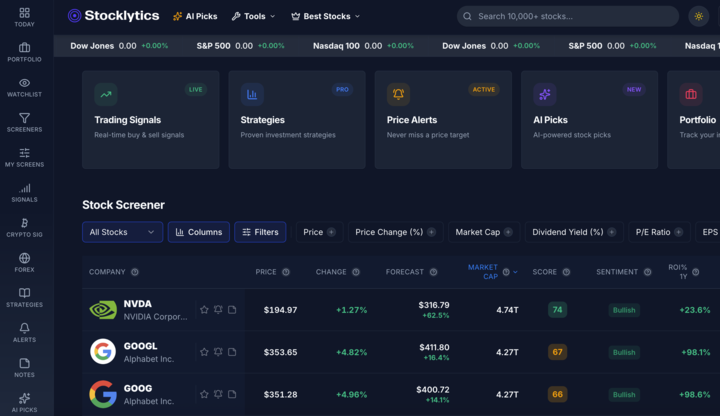This screenshot has height=416, width=720.
Task: Open My Screens in the sidebar
Action: 24,157
